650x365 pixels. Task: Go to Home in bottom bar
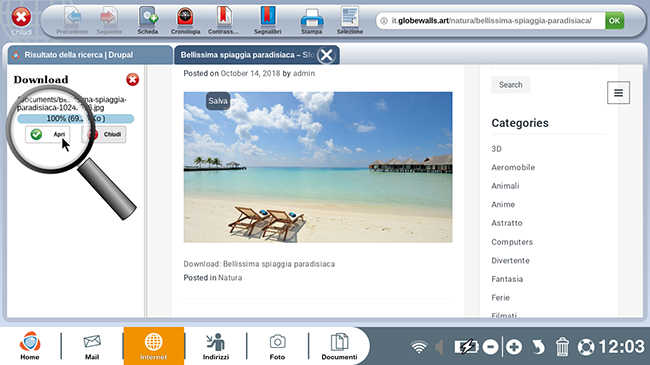(x=30, y=346)
